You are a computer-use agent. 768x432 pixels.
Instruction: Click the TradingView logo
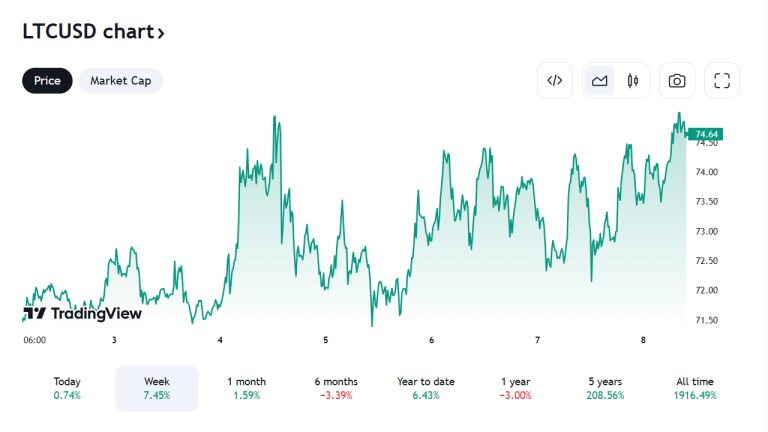point(82,313)
